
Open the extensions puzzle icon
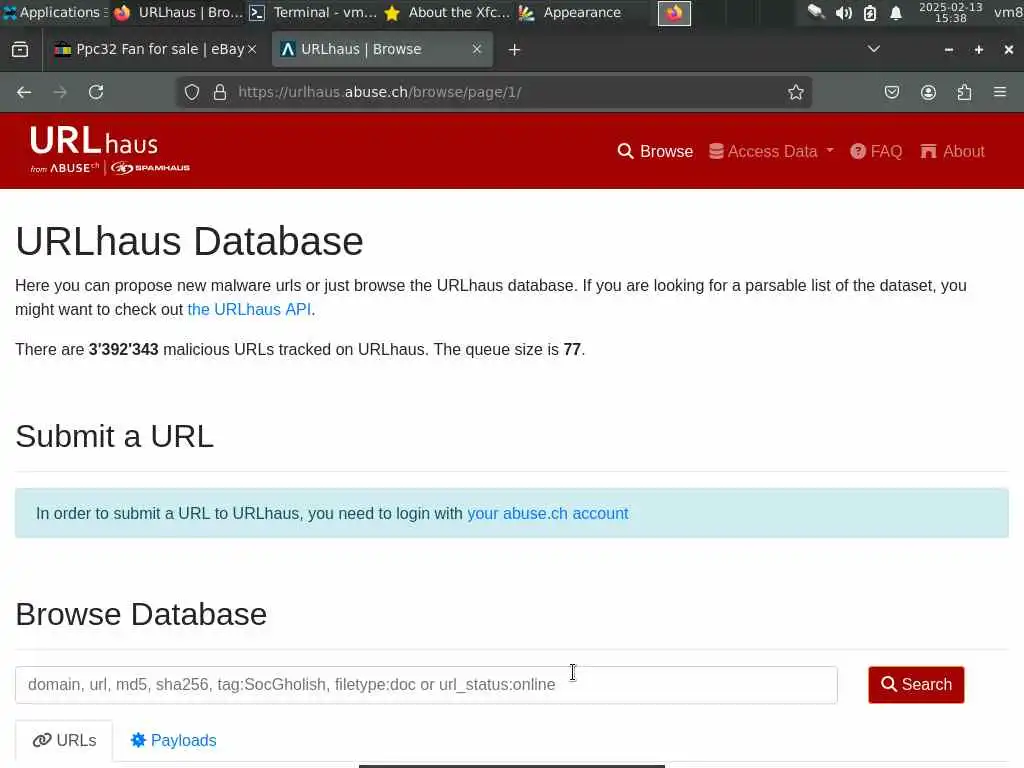tap(964, 92)
